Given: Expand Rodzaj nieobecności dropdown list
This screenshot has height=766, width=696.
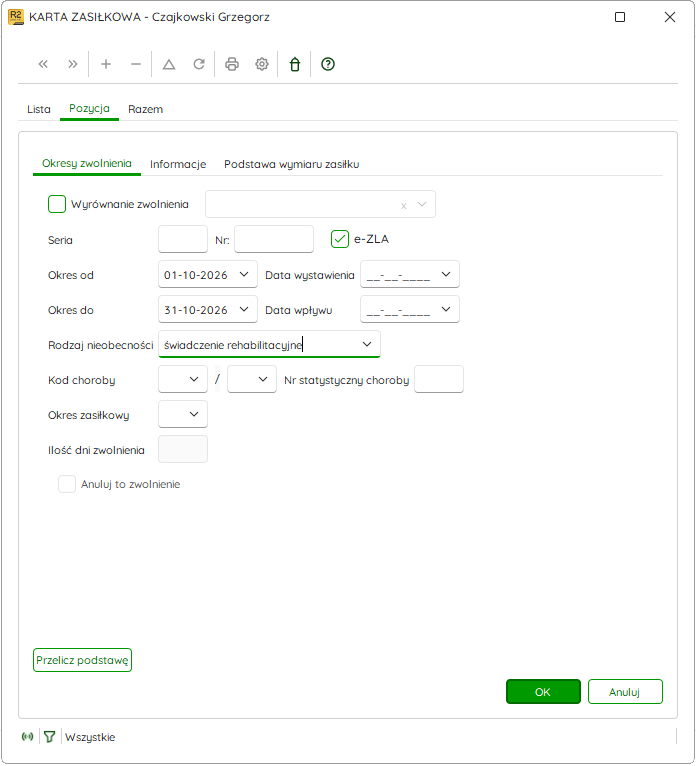Looking at the screenshot, I should pos(367,344).
